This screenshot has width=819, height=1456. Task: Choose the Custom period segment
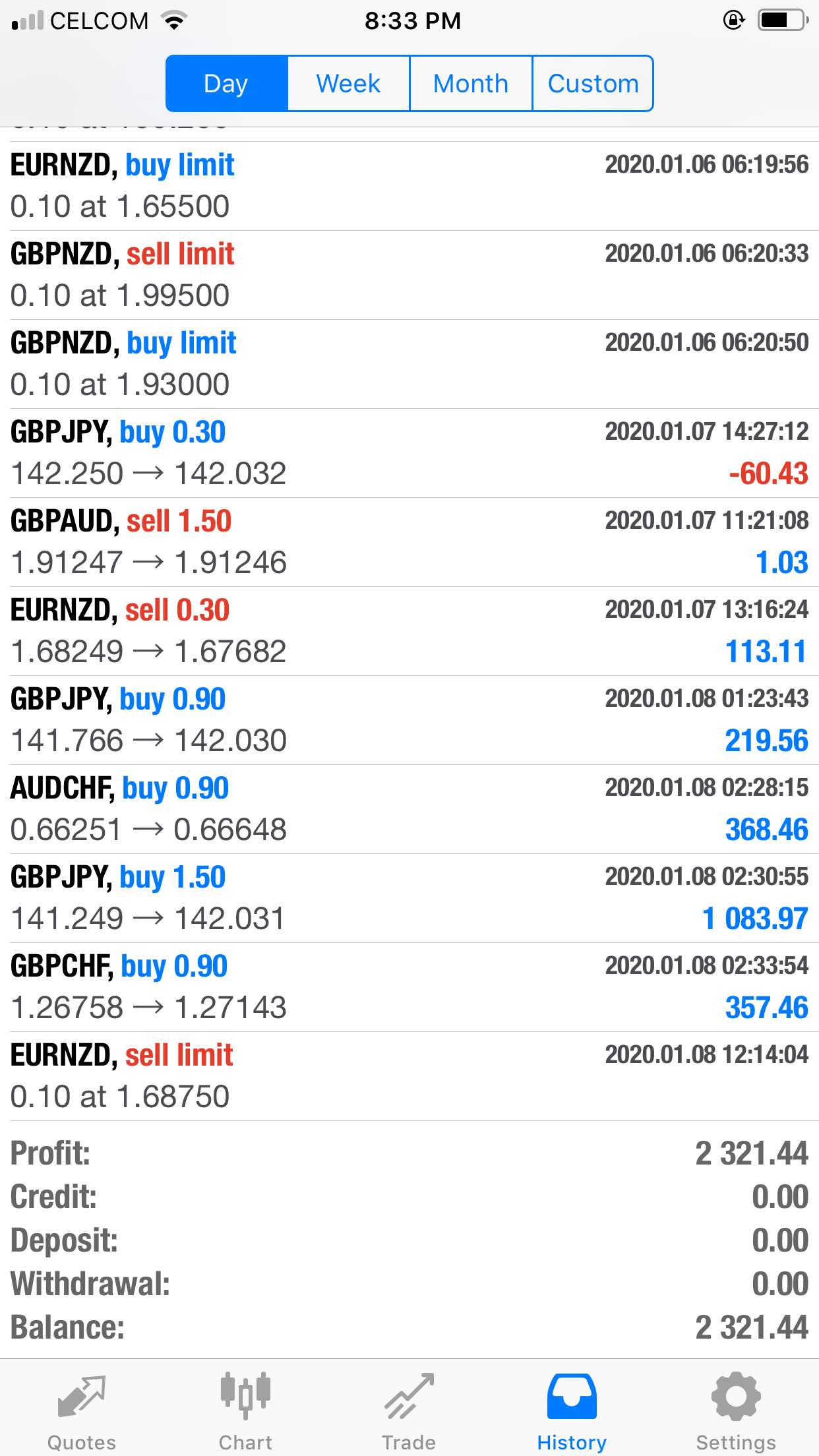pyautogui.click(x=593, y=84)
